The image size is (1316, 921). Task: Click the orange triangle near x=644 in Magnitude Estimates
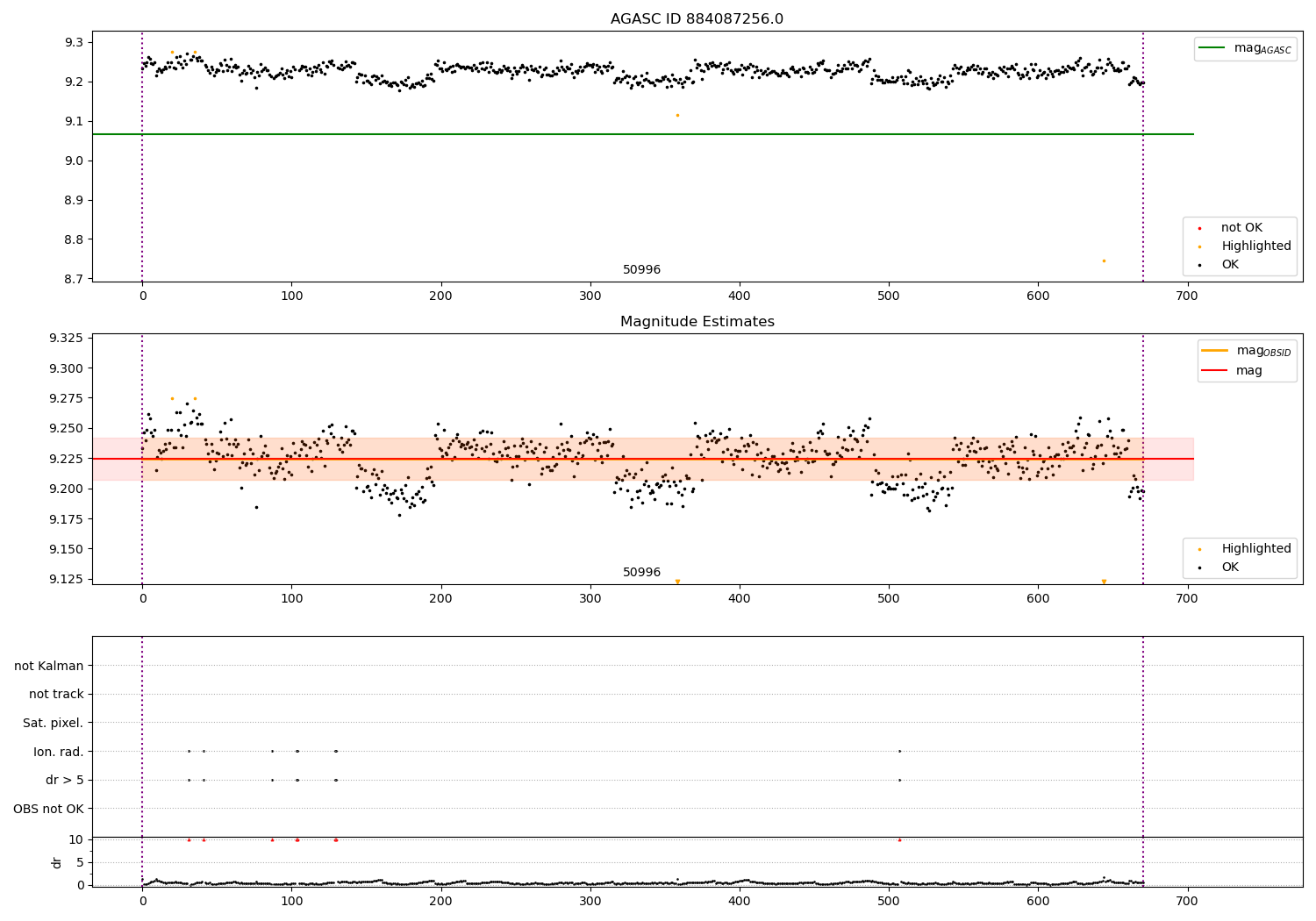pos(1104,582)
